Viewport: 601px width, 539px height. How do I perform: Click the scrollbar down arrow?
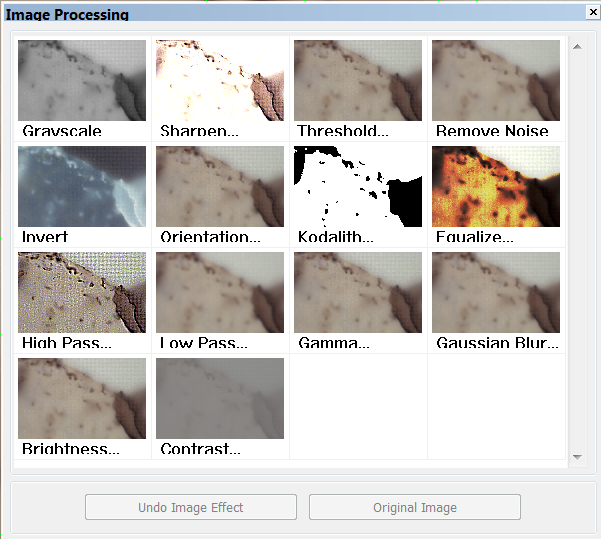pos(577,457)
